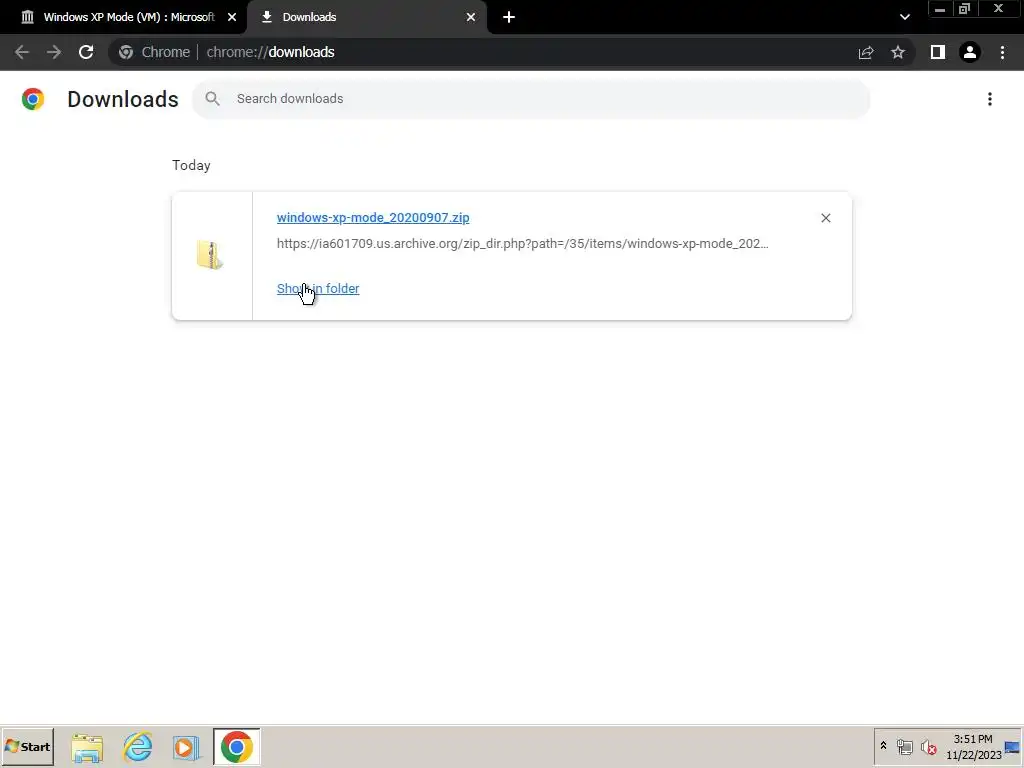
Task: Open the tab search dropdown arrow
Action: (x=904, y=17)
